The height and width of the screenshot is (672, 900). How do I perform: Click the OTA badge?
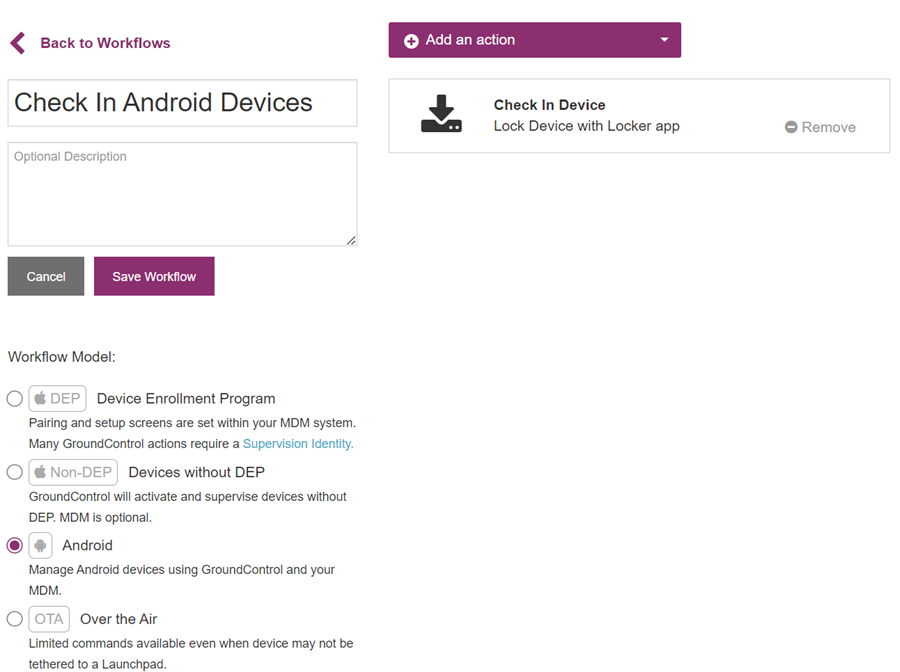(x=48, y=619)
